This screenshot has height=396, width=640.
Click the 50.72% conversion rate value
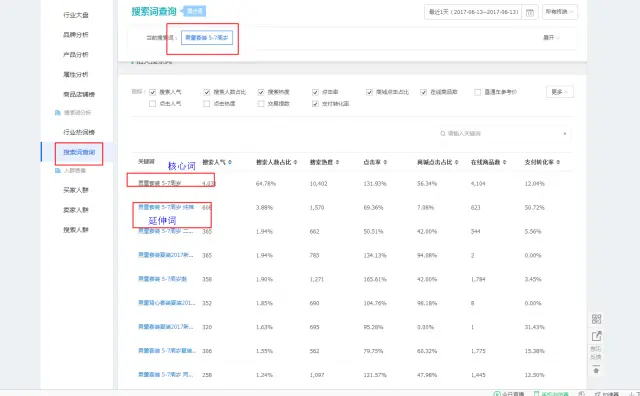[535, 208]
